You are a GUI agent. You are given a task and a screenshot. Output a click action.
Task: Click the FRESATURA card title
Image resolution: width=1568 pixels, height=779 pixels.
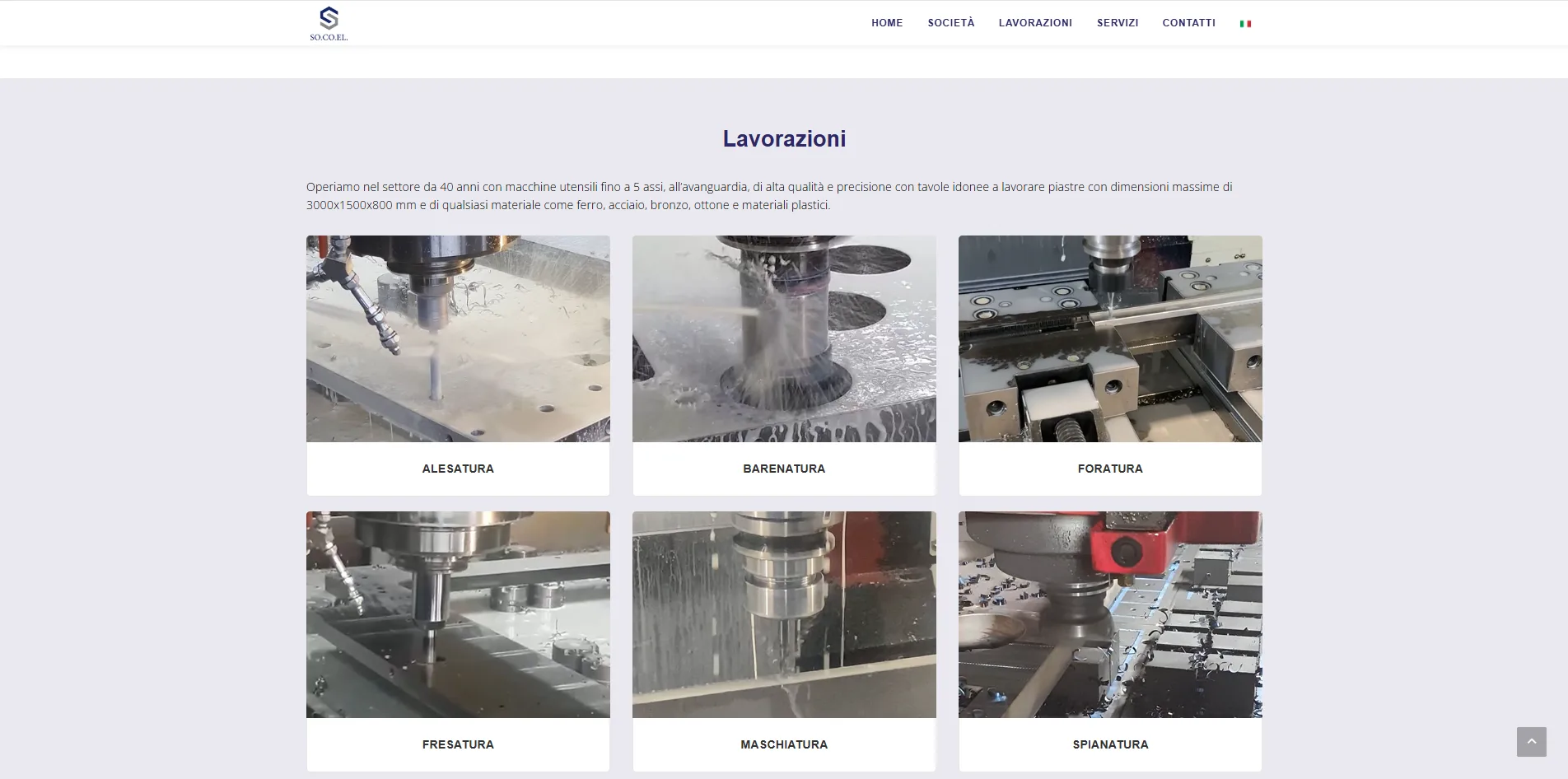(x=458, y=744)
